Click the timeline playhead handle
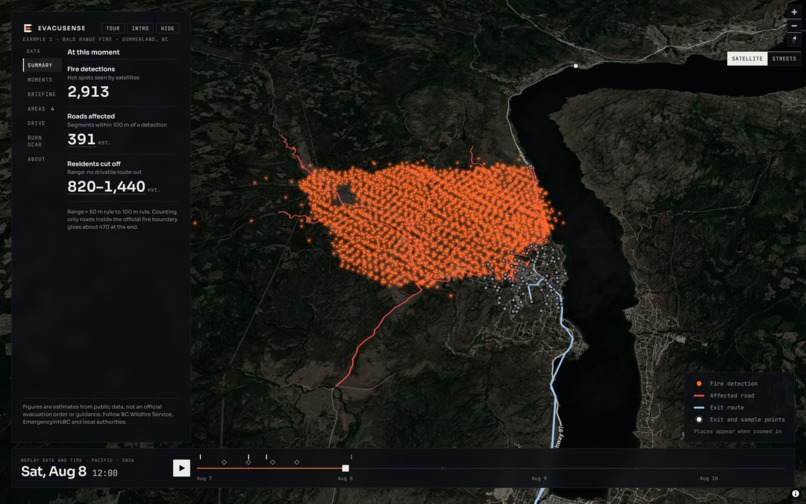 [x=345, y=468]
